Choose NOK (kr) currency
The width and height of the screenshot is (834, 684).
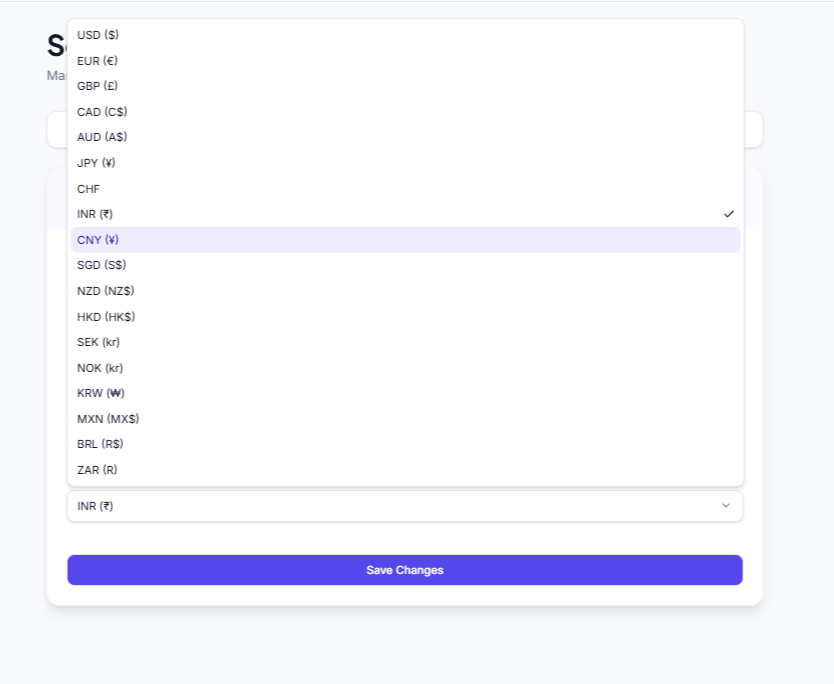pyautogui.click(x=100, y=368)
